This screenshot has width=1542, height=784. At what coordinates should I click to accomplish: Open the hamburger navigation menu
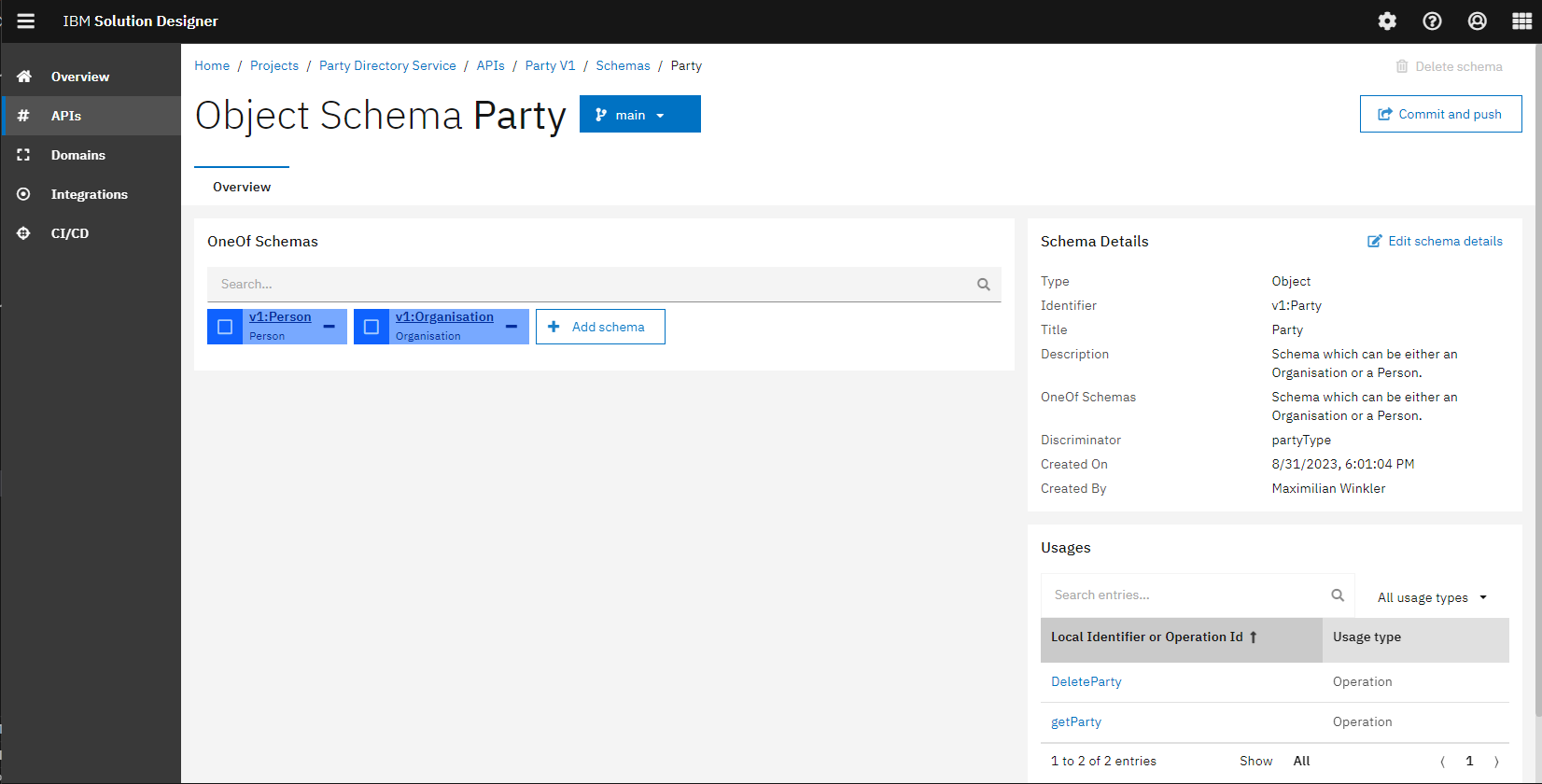coord(26,21)
